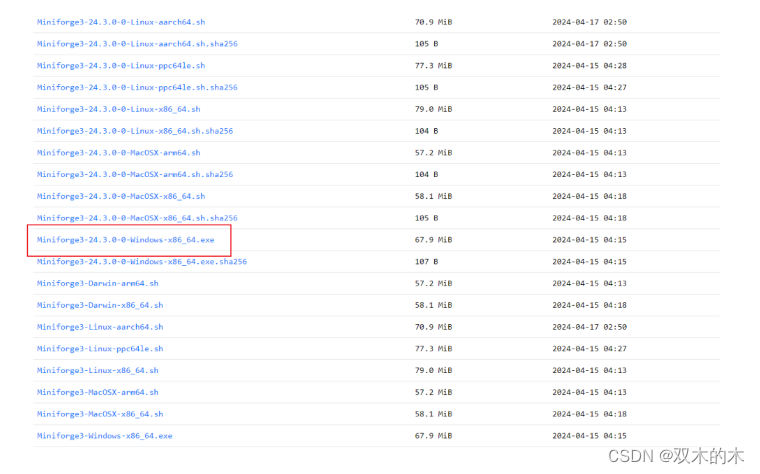Image resolution: width=760 pixels, height=474 pixels.
Task: Open Miniforge3-24.3.0-0-Linux-ppc64le.sh.sha256 link
Action: click(x=137, y=88)
